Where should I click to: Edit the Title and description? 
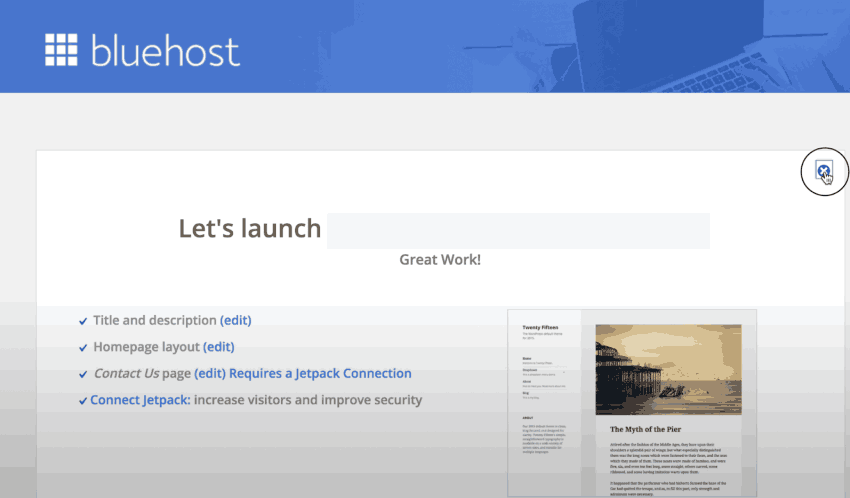235,320
